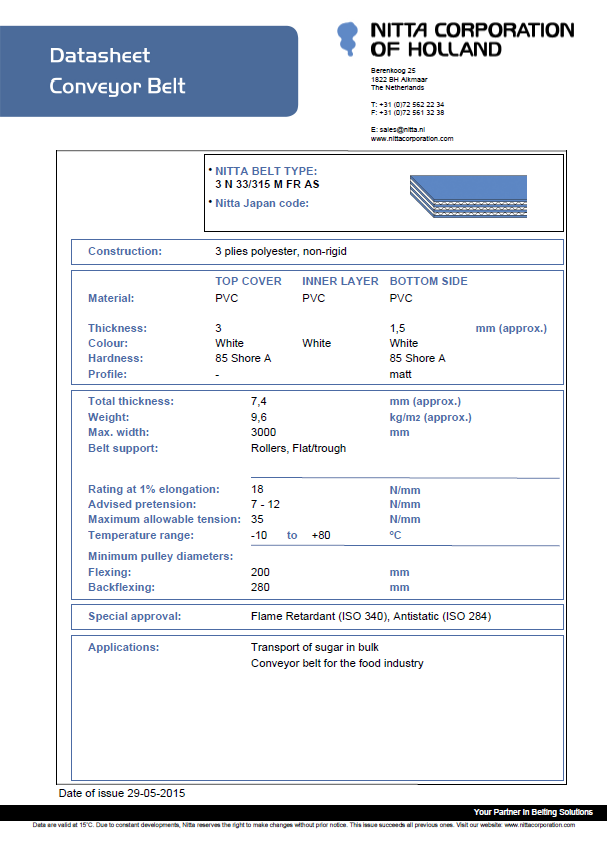Image resolution: width=607 pixels, height=856 pixels.
Task: Select backflexing diameter 280
Action: tap(260, 587)
